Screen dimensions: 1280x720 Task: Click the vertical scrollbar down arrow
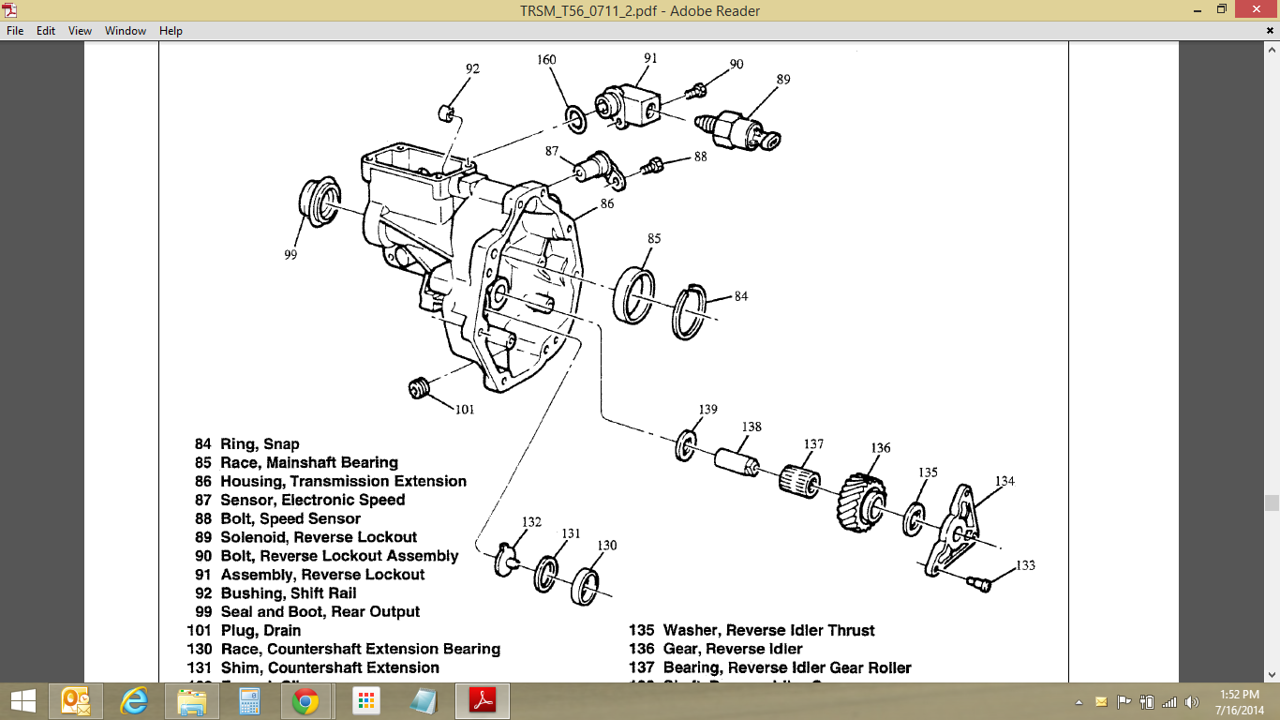(1271, 675)
